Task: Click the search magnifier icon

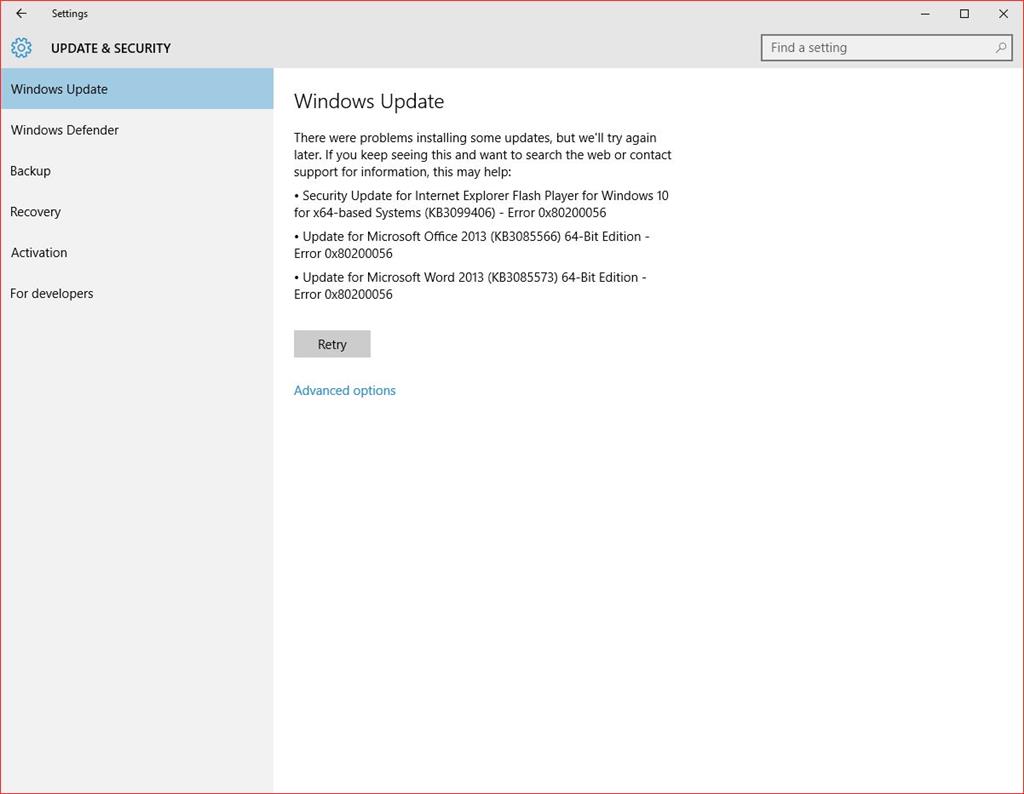Action: [1000, 48]
